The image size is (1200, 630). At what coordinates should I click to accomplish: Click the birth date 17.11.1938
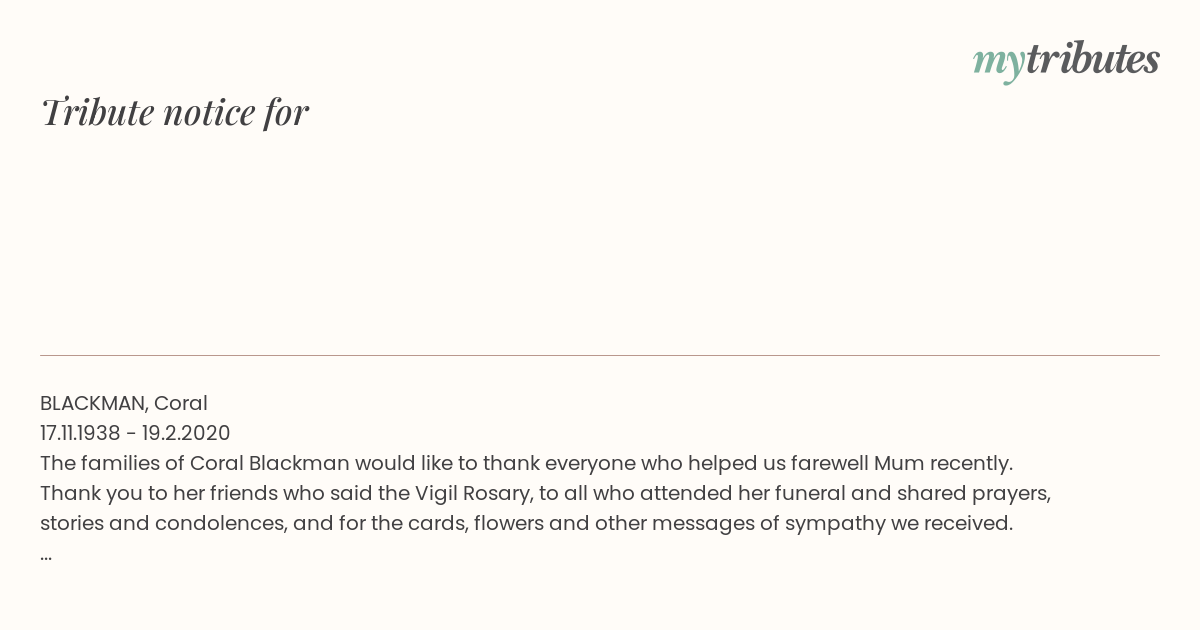coord(80,433)
